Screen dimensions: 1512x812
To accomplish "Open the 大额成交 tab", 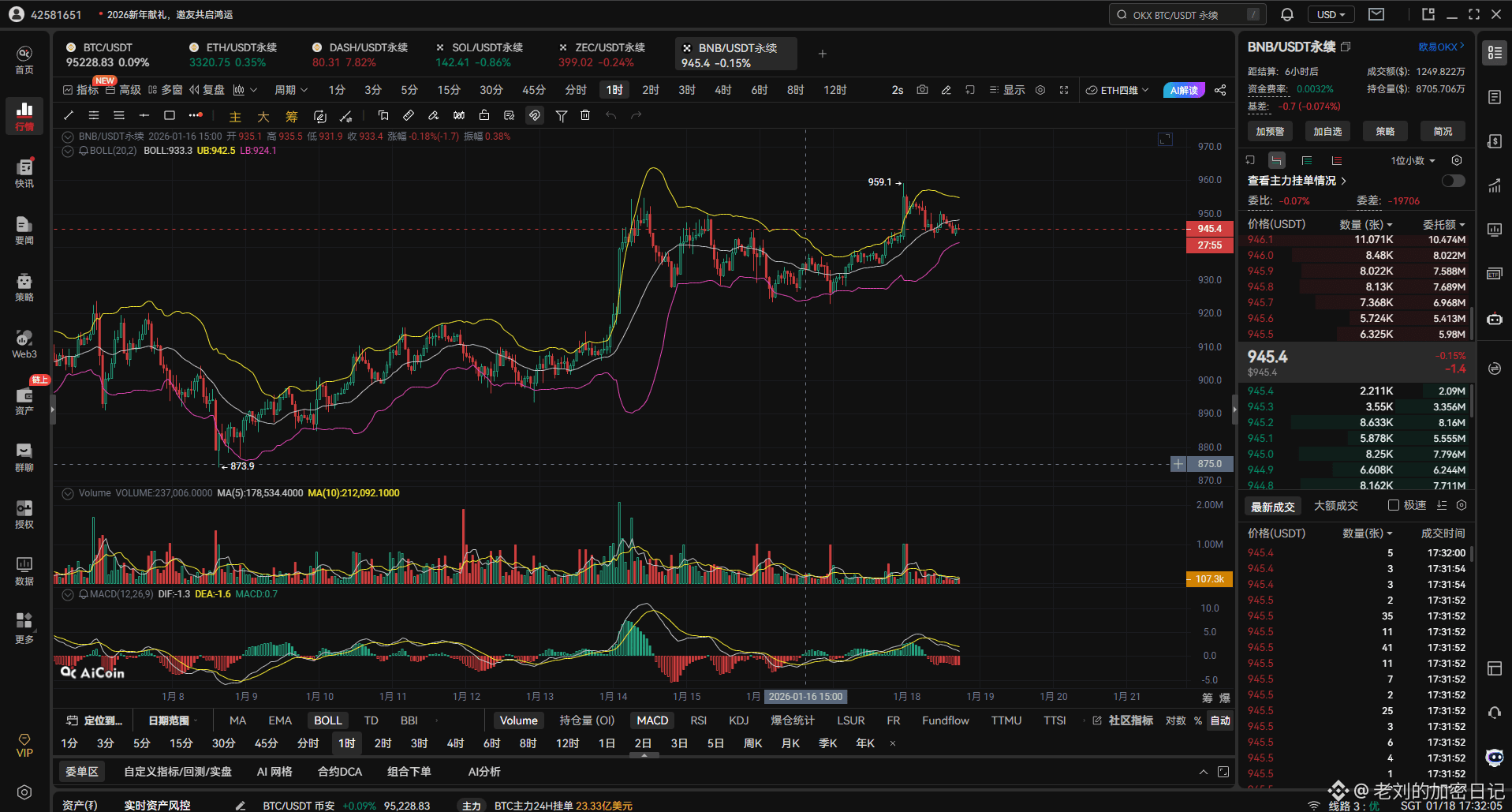I will pyautogui.click(x=1335, y=506).
